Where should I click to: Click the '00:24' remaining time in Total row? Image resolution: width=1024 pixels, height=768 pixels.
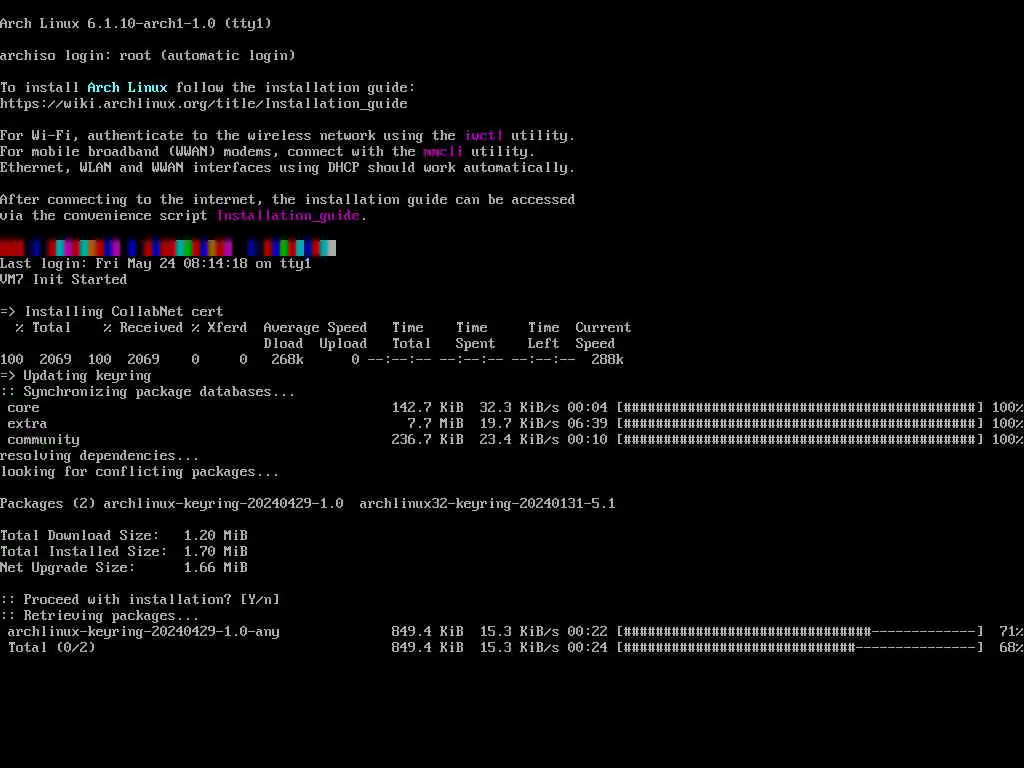[587, 648]
